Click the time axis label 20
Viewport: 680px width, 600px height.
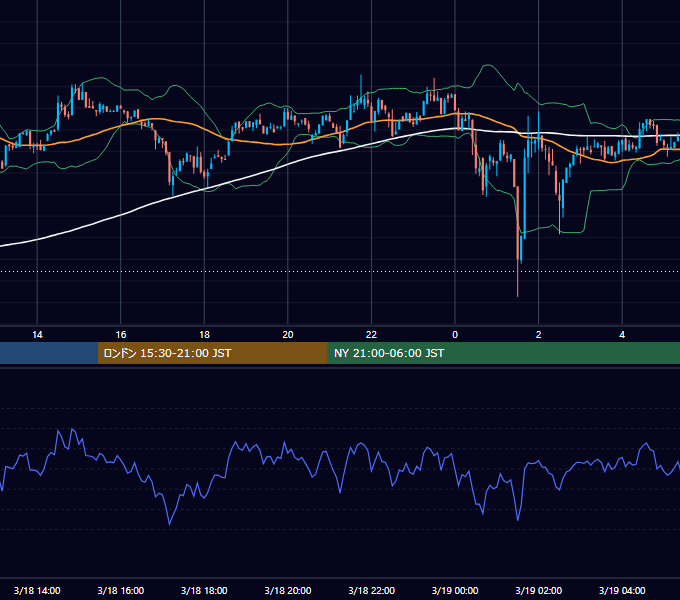[288, 335]
